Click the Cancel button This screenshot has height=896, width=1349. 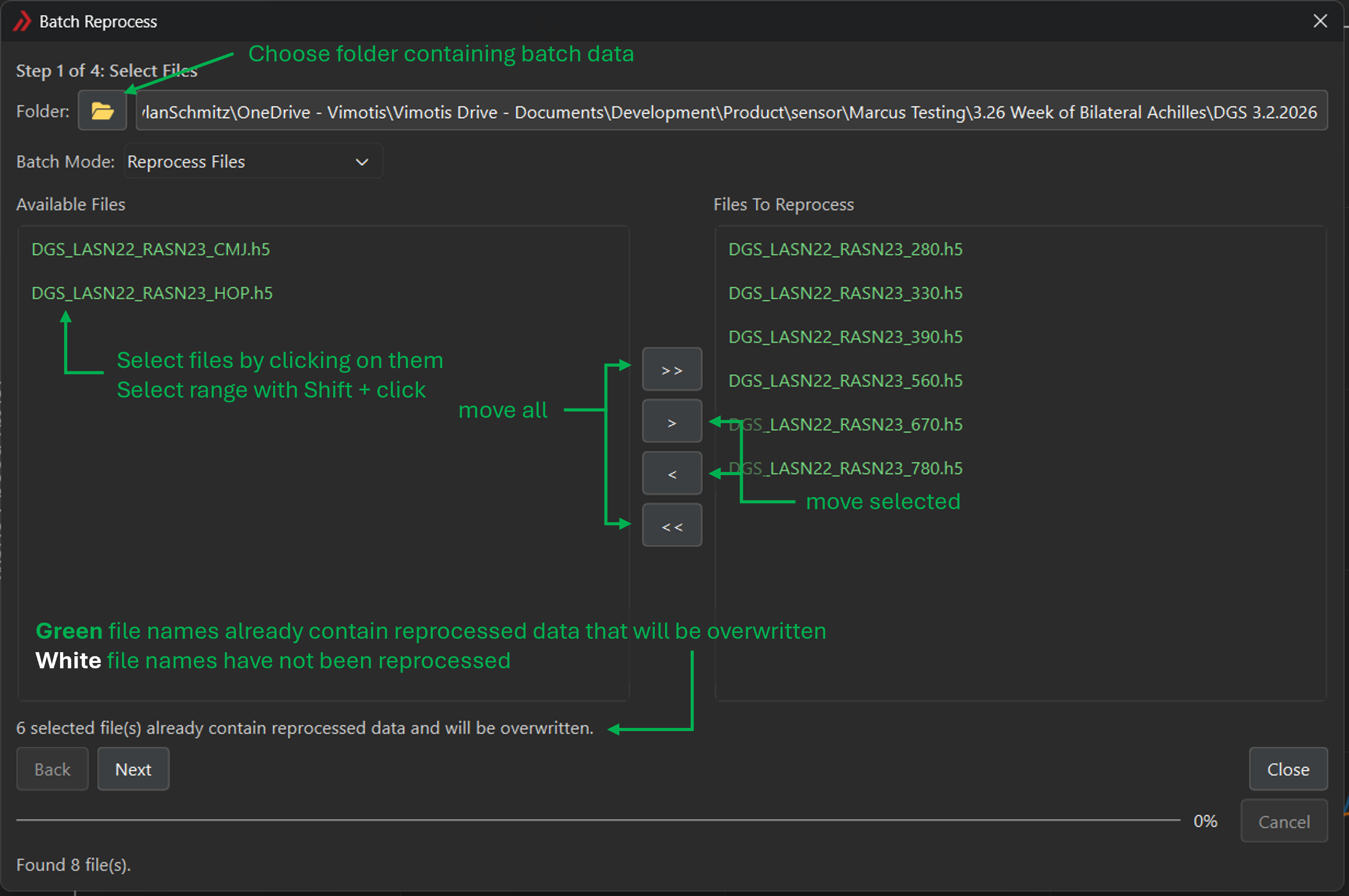point(1284,821)
